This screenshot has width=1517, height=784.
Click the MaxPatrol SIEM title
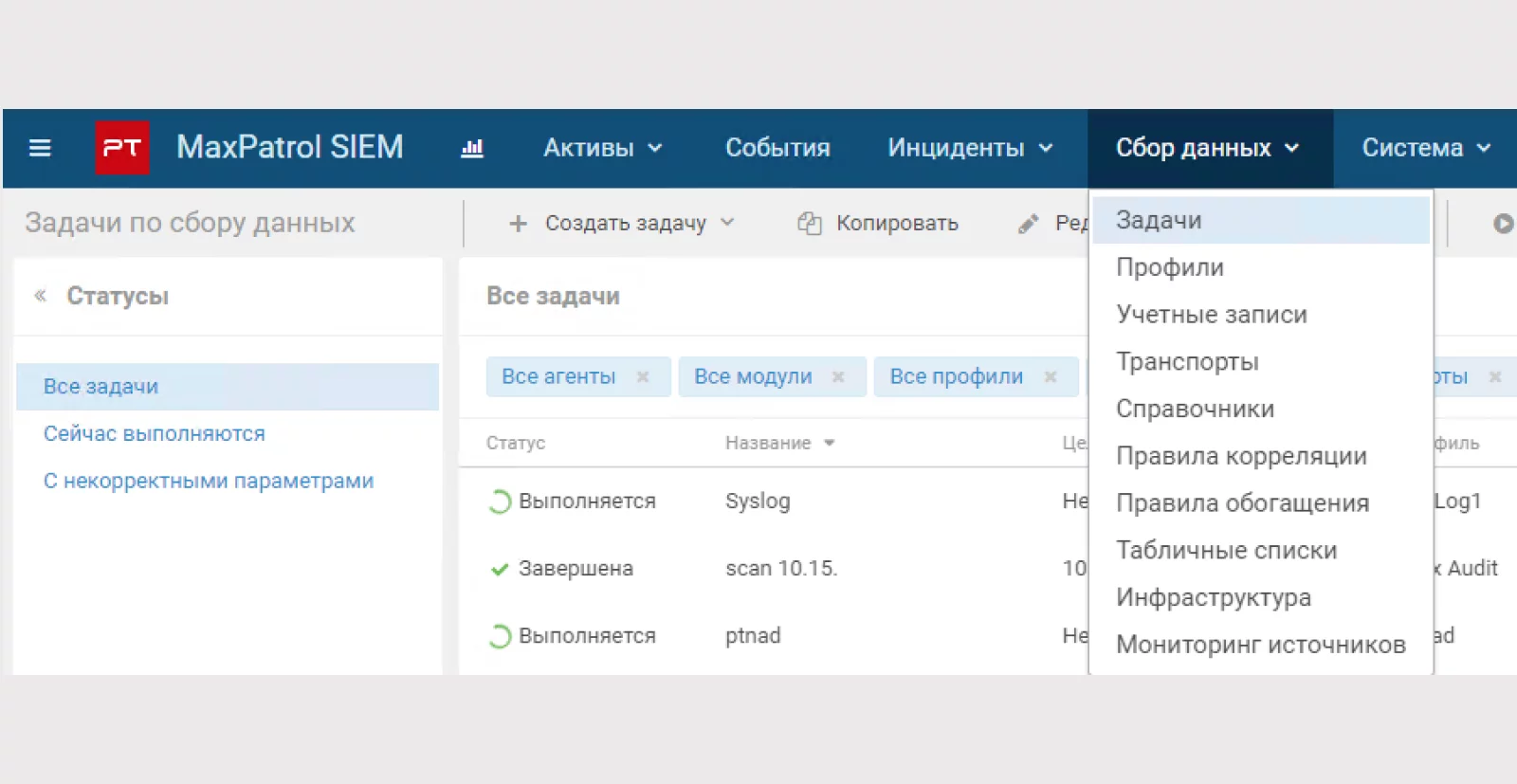(x=290, y=147)
